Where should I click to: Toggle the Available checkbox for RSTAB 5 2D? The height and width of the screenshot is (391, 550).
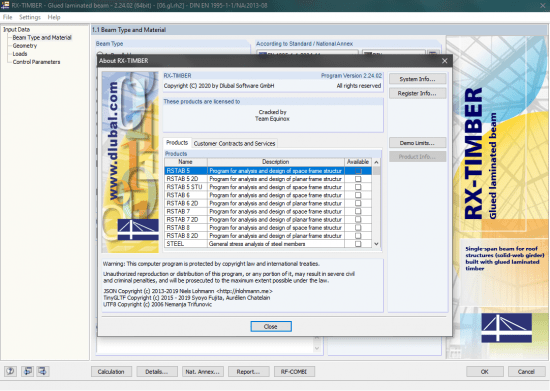[x=358, y=179]
